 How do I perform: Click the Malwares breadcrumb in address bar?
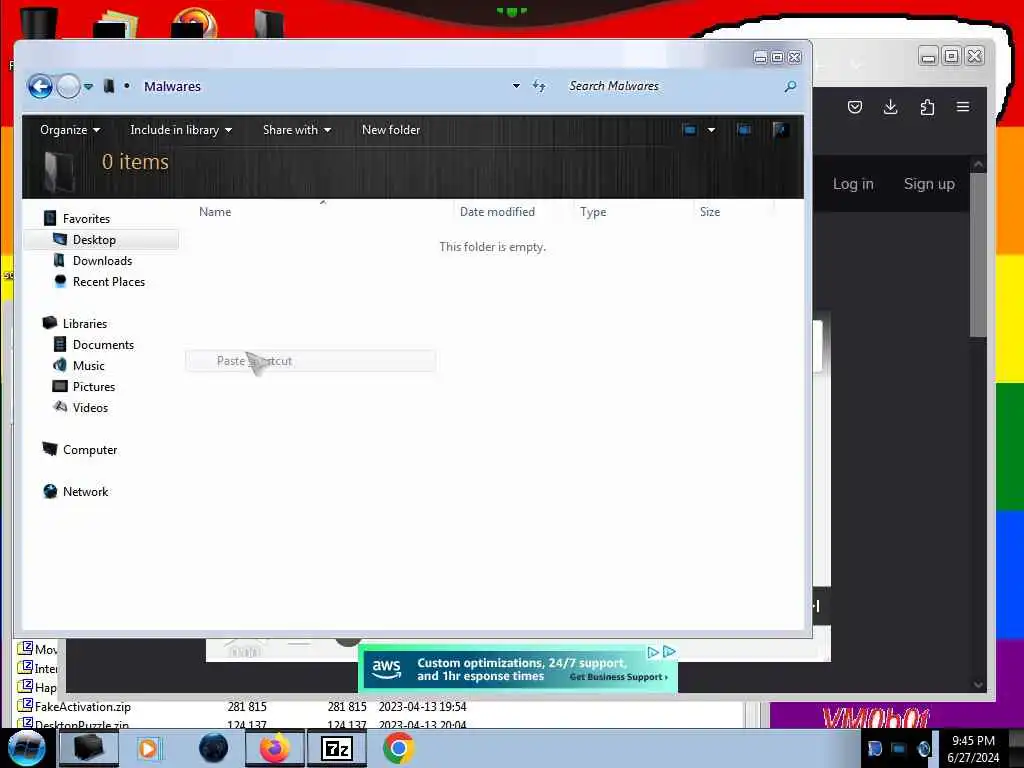pyautogui.click(x=172, y=86)
